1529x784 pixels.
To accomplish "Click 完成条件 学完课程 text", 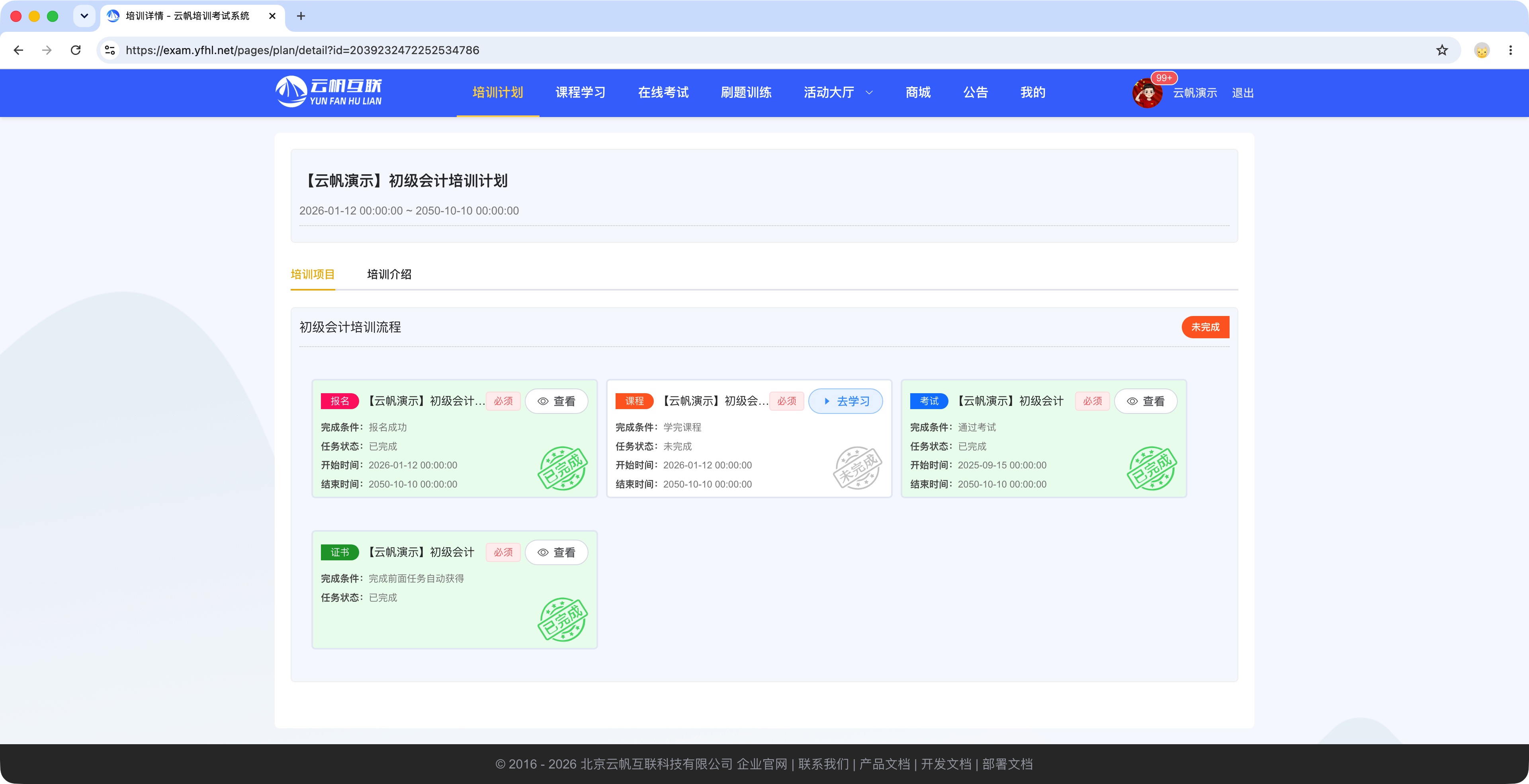I will click(x=658, y=427).
